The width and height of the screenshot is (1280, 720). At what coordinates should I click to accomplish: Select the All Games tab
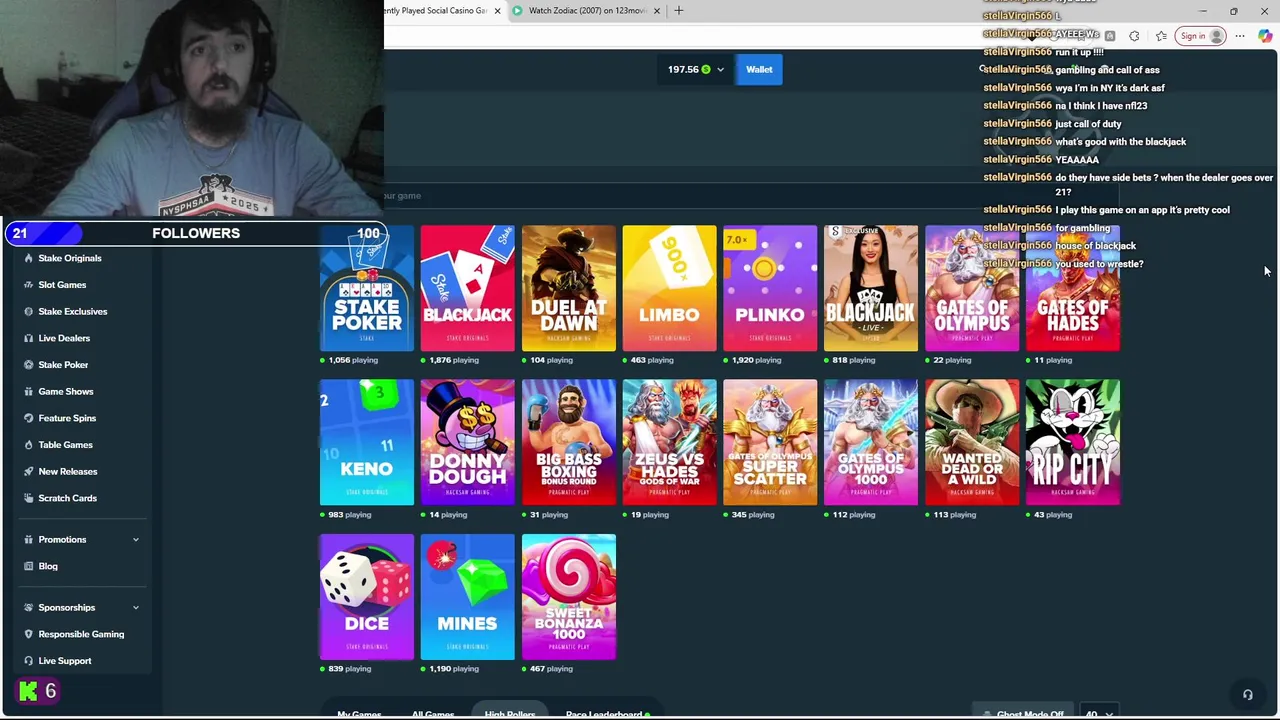point(433,713)
